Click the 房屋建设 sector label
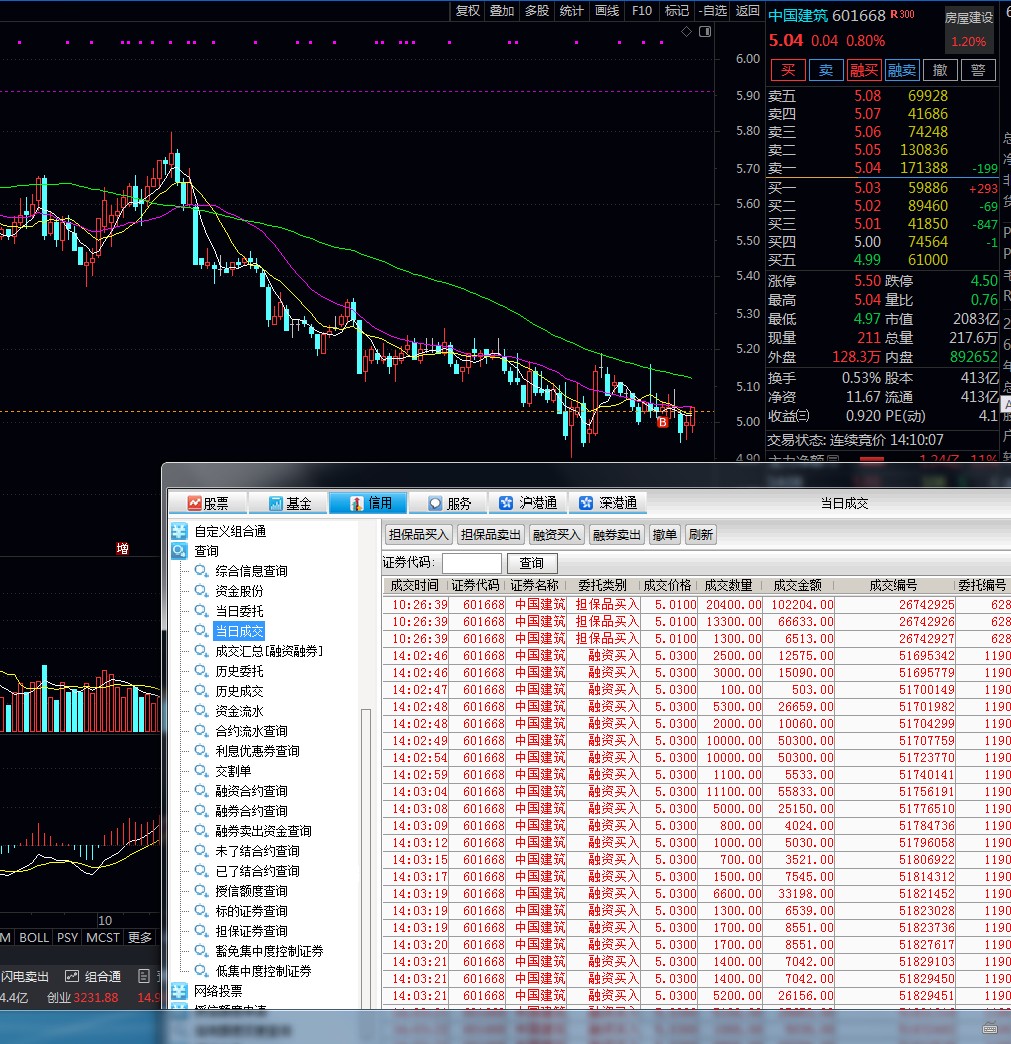The height and width of the screenshot is (1044, 1011). [x=969, y=18]
